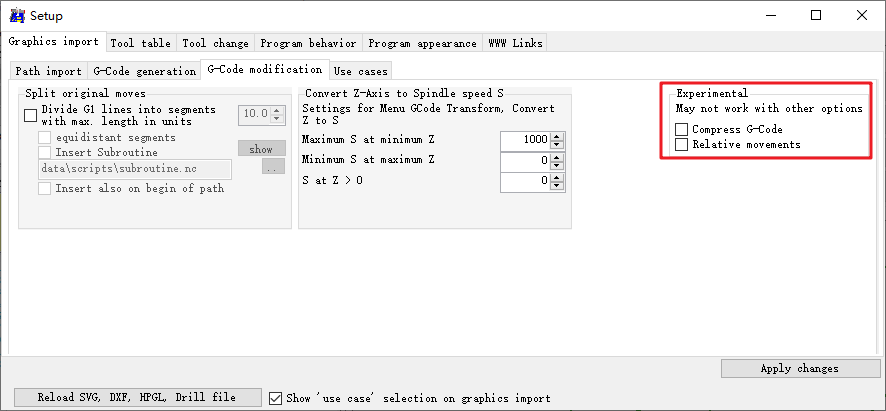
Task: Switch to G-Code generation sub-tab
Action: (x=144, y=71)
